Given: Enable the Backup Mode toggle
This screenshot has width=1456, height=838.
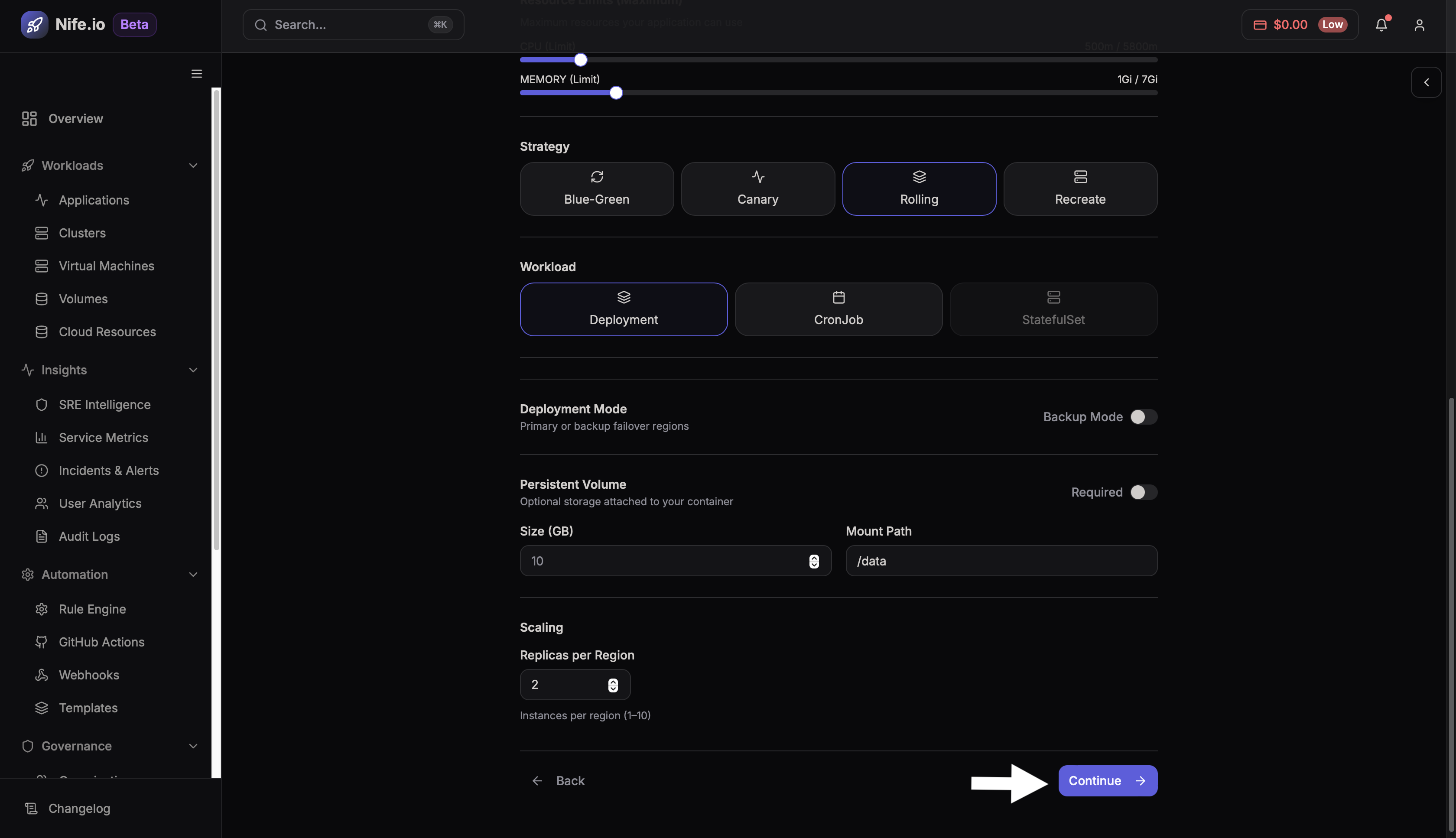Looking at the screenshot, I should pyautogui.click(x=1143, y=417).
